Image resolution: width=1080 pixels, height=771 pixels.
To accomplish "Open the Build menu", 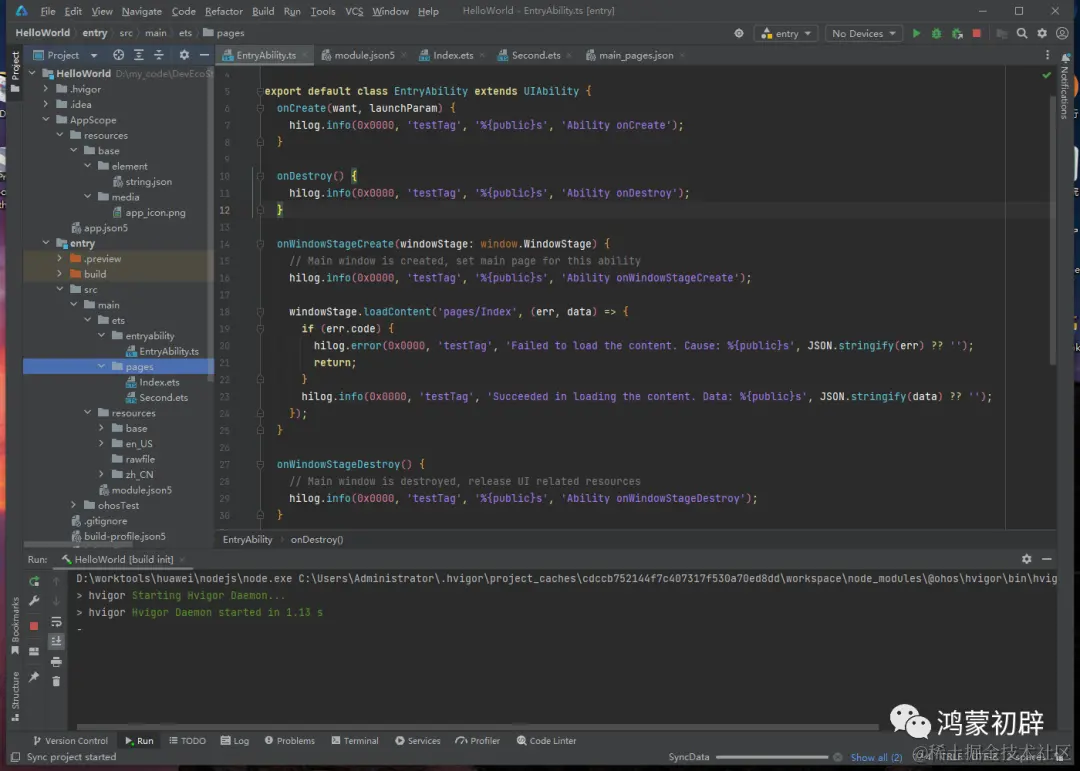I will tap(262, 11).
